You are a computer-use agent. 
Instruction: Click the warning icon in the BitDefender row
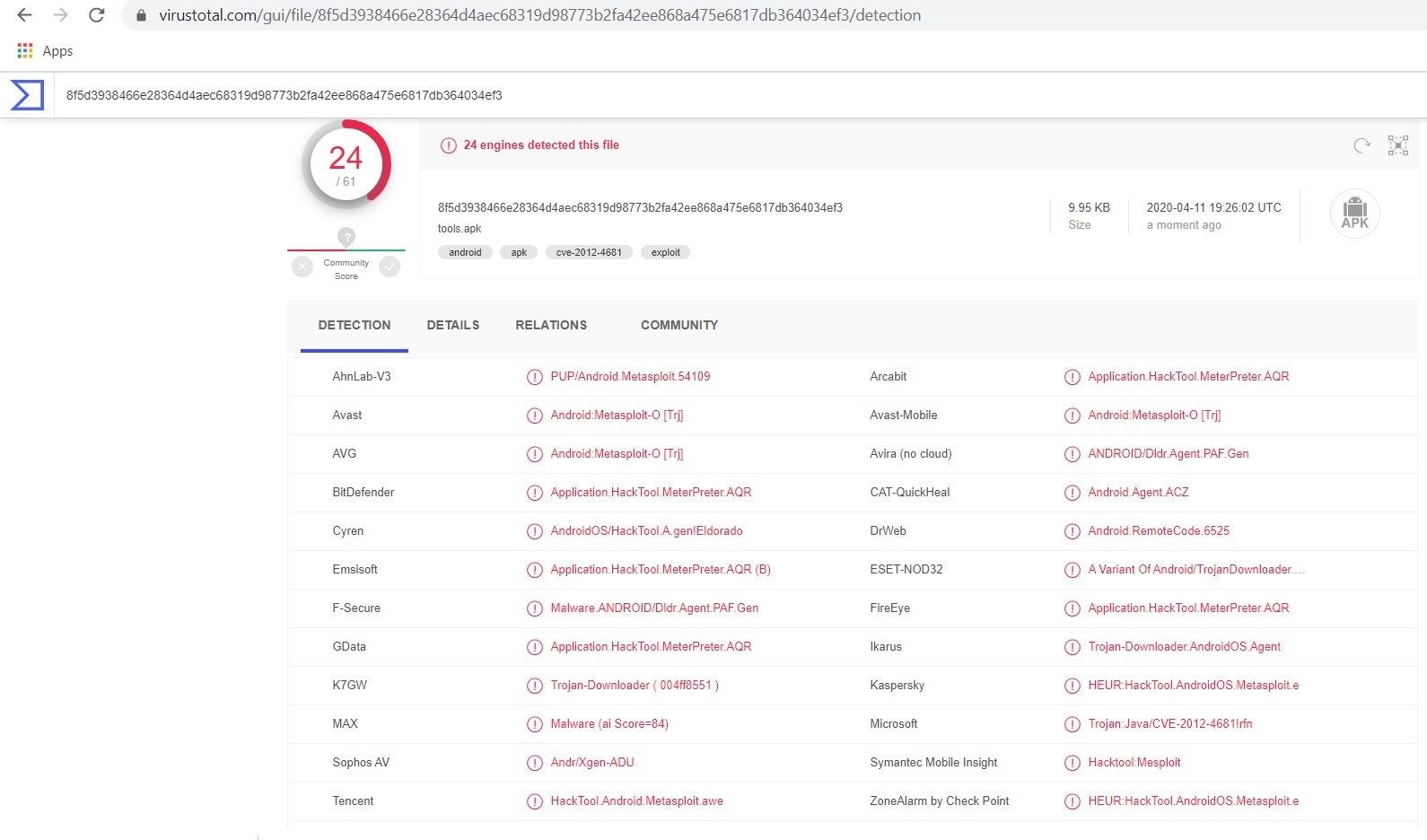click(x=535, y=493)
